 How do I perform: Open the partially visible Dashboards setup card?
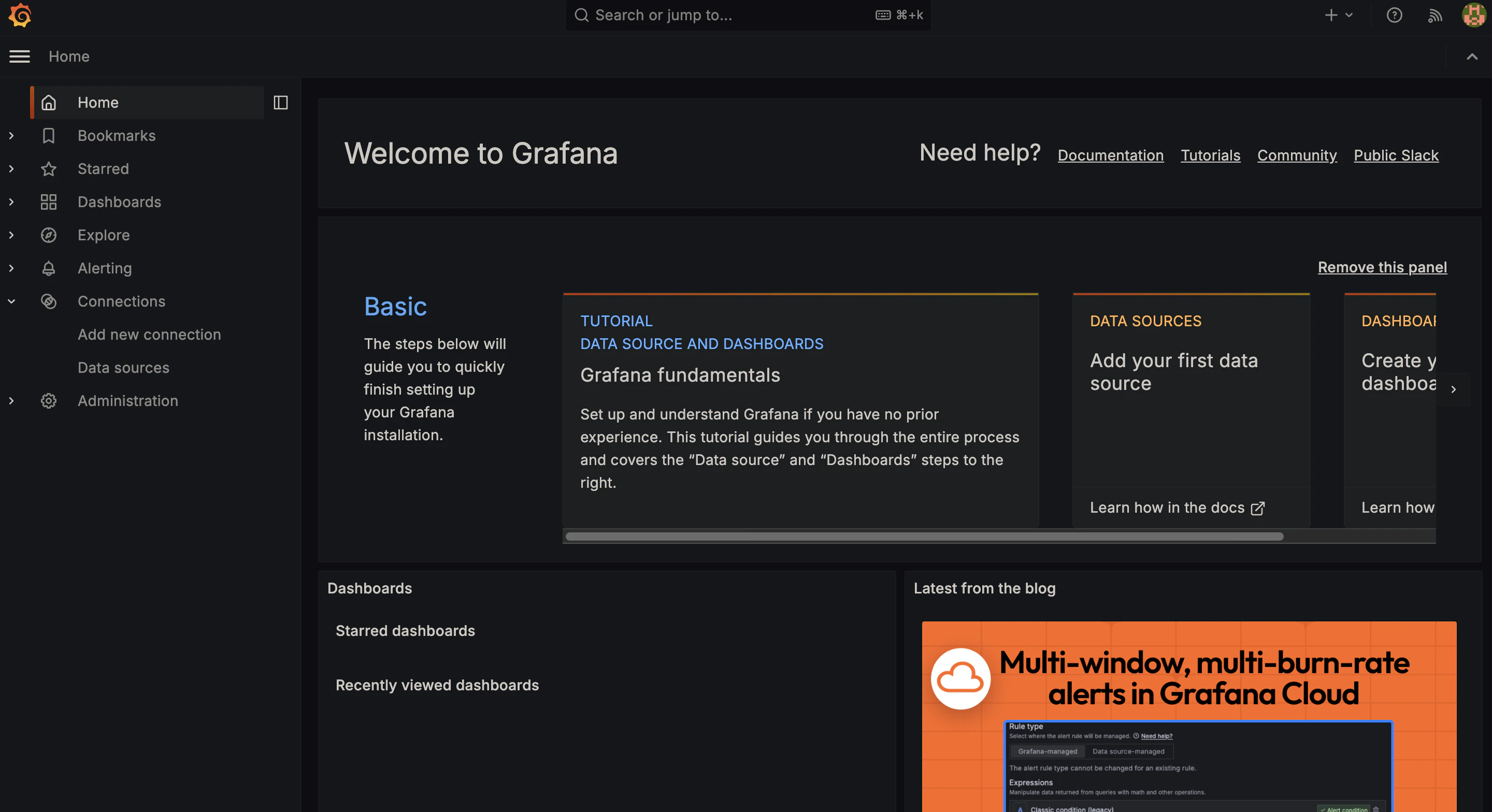[1389, 410]
